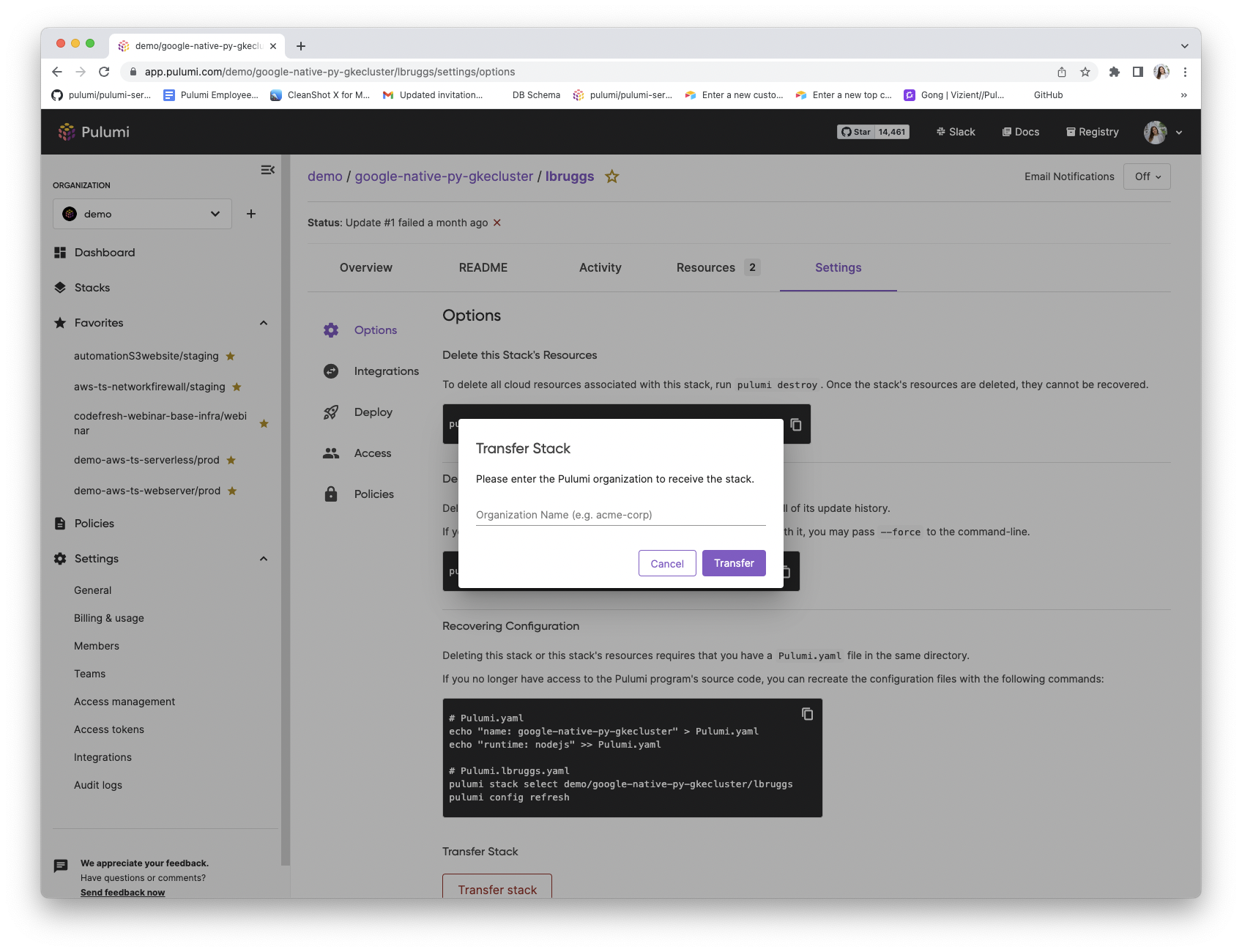
Task: Switch to the Activity tab
Action: click(600, 268)
